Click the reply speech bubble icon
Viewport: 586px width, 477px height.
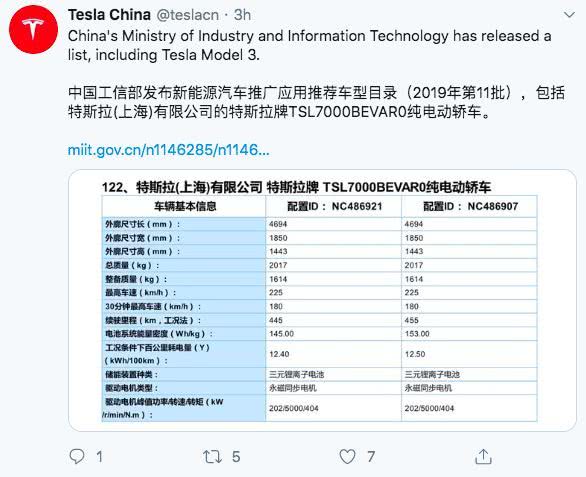point(77,456)
